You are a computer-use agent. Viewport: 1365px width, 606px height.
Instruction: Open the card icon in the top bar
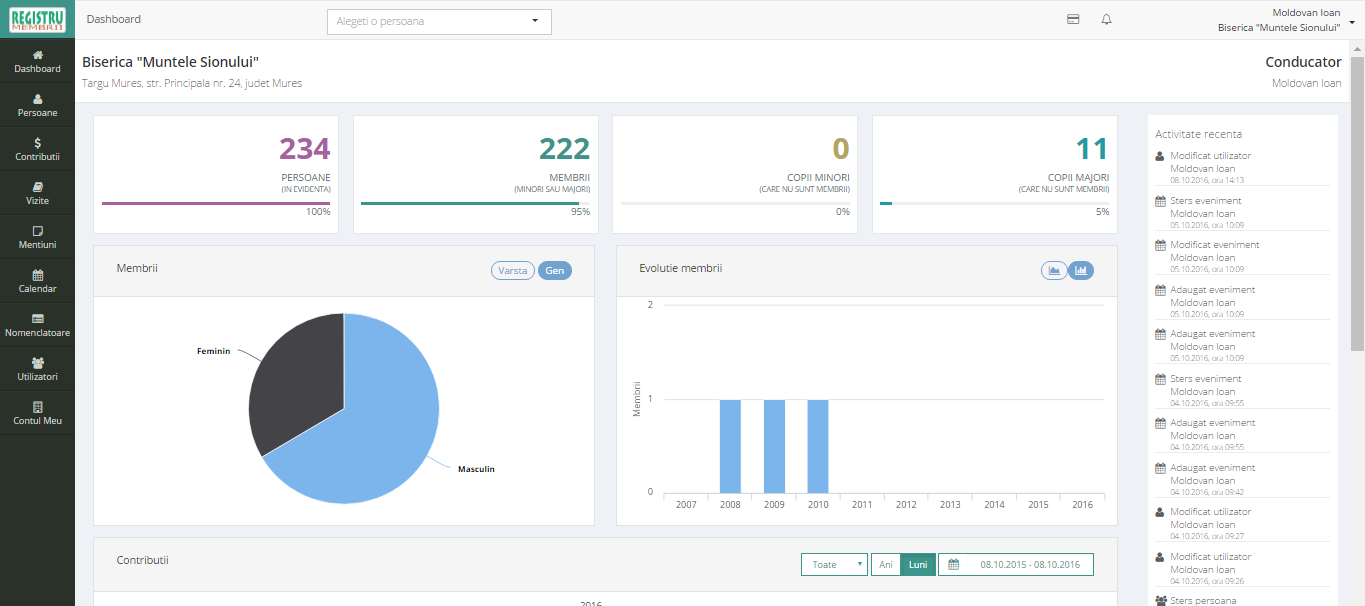click(1073, 19)
